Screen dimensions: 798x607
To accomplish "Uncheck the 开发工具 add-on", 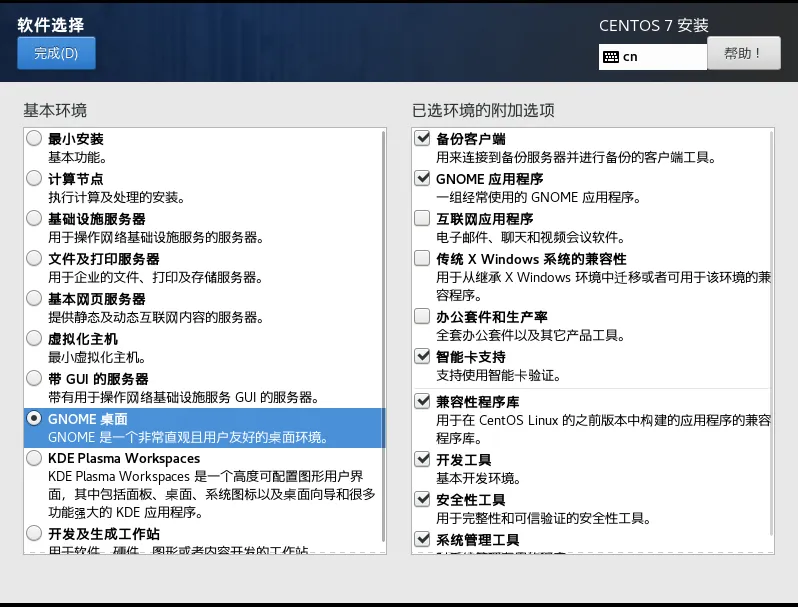I will pos(422,459).
